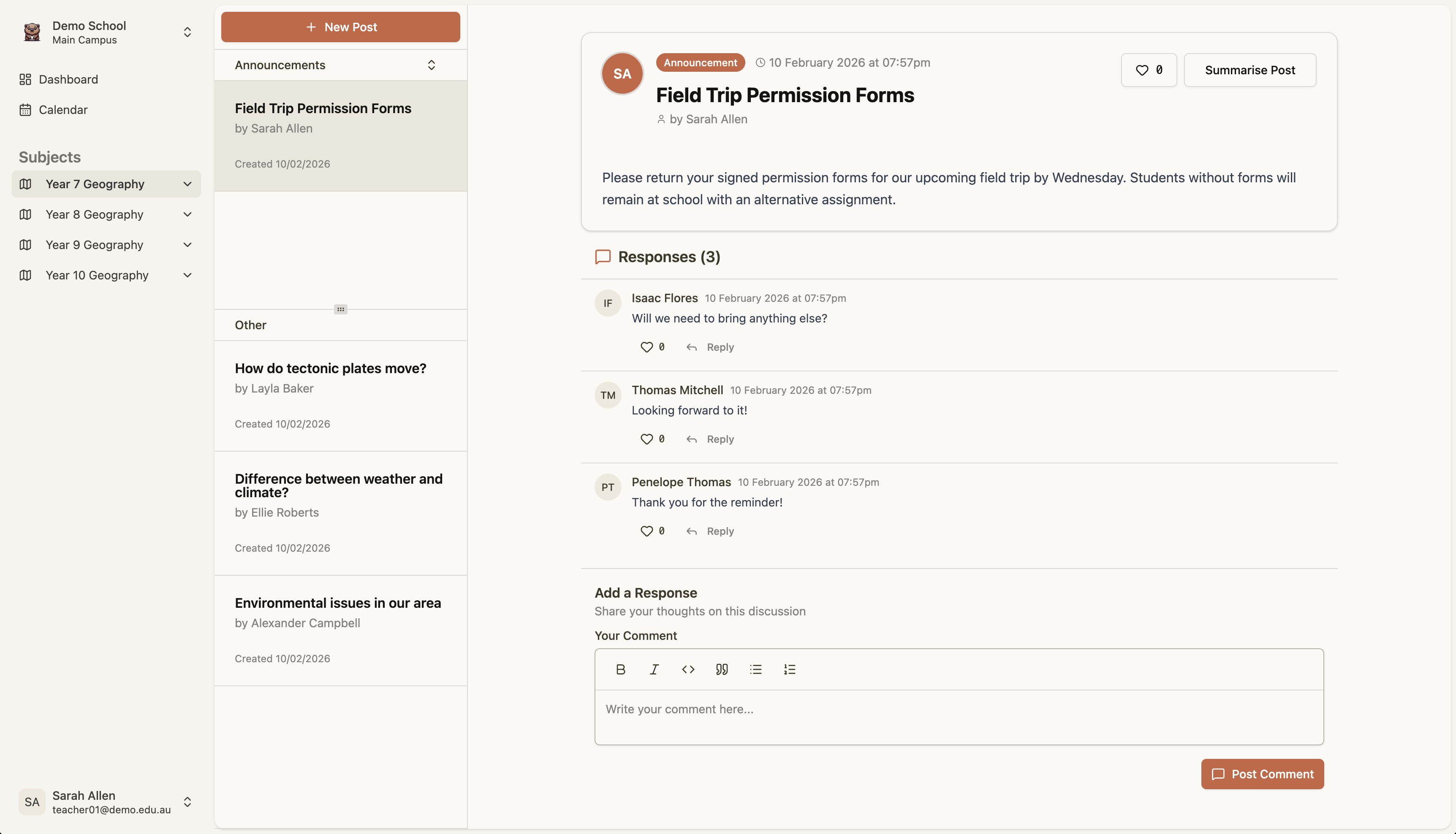Insert a code block in the comment toolbar
Viewport: 1456px width, 834px height.
[x=687, y=669]
